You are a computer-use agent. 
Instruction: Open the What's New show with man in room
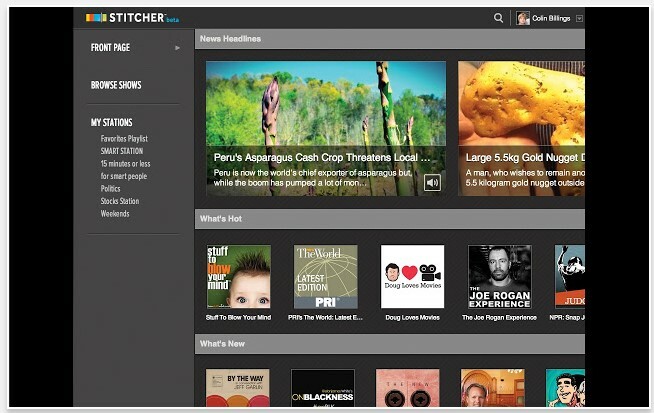(493, 388)
